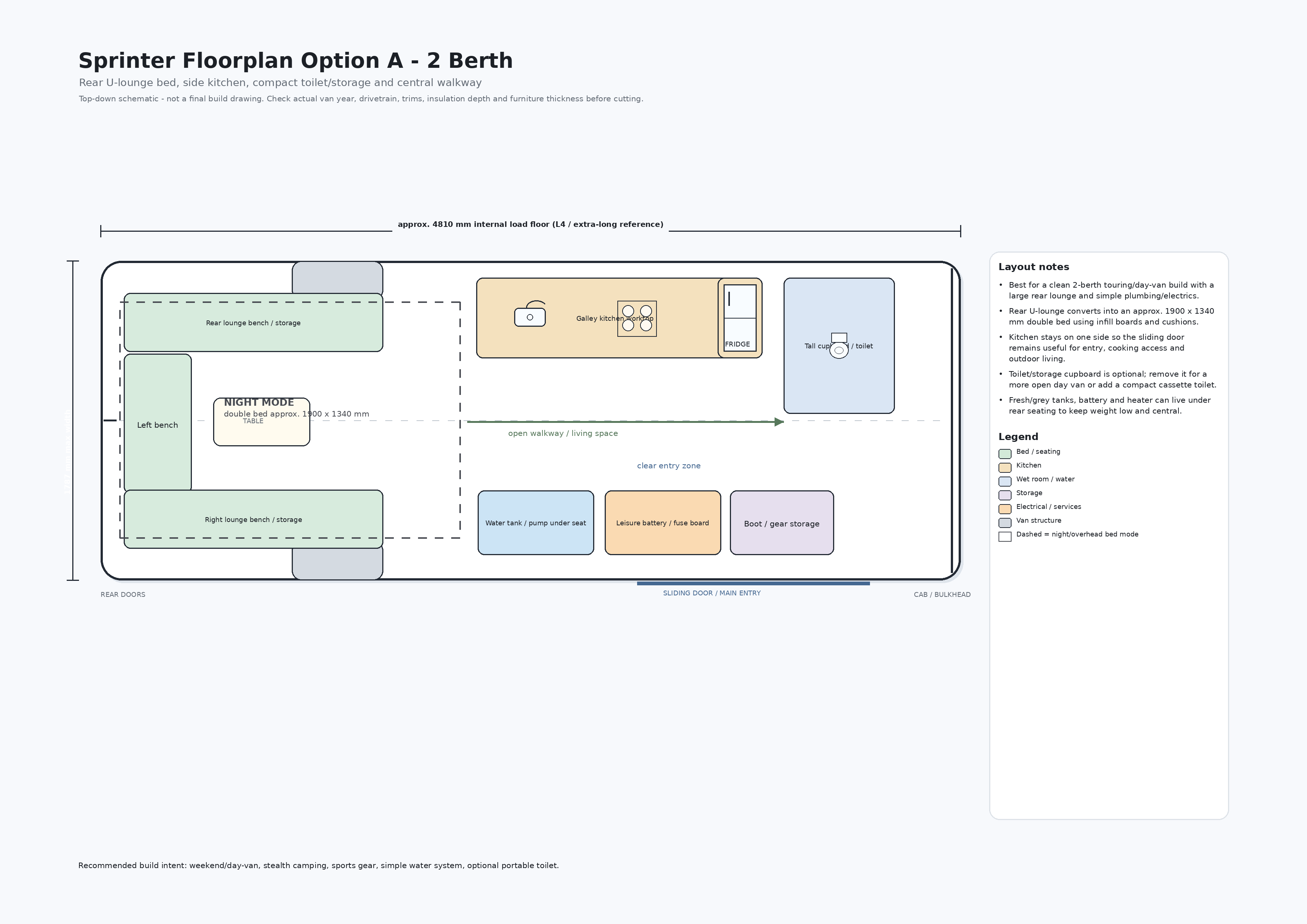Click the 'Kitchen stays on one side' note
The width and height of the screenshot is (1307, 924).
(1096, 348)
